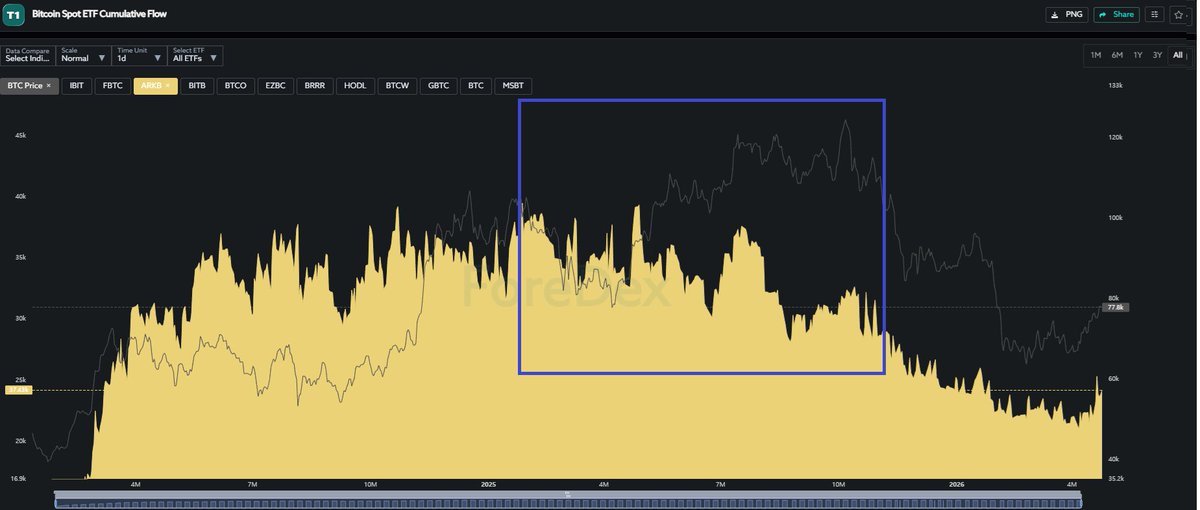1200x510 pixels.
Task: Toggle the BRRR ETF chip
Action: coord(314,86)
